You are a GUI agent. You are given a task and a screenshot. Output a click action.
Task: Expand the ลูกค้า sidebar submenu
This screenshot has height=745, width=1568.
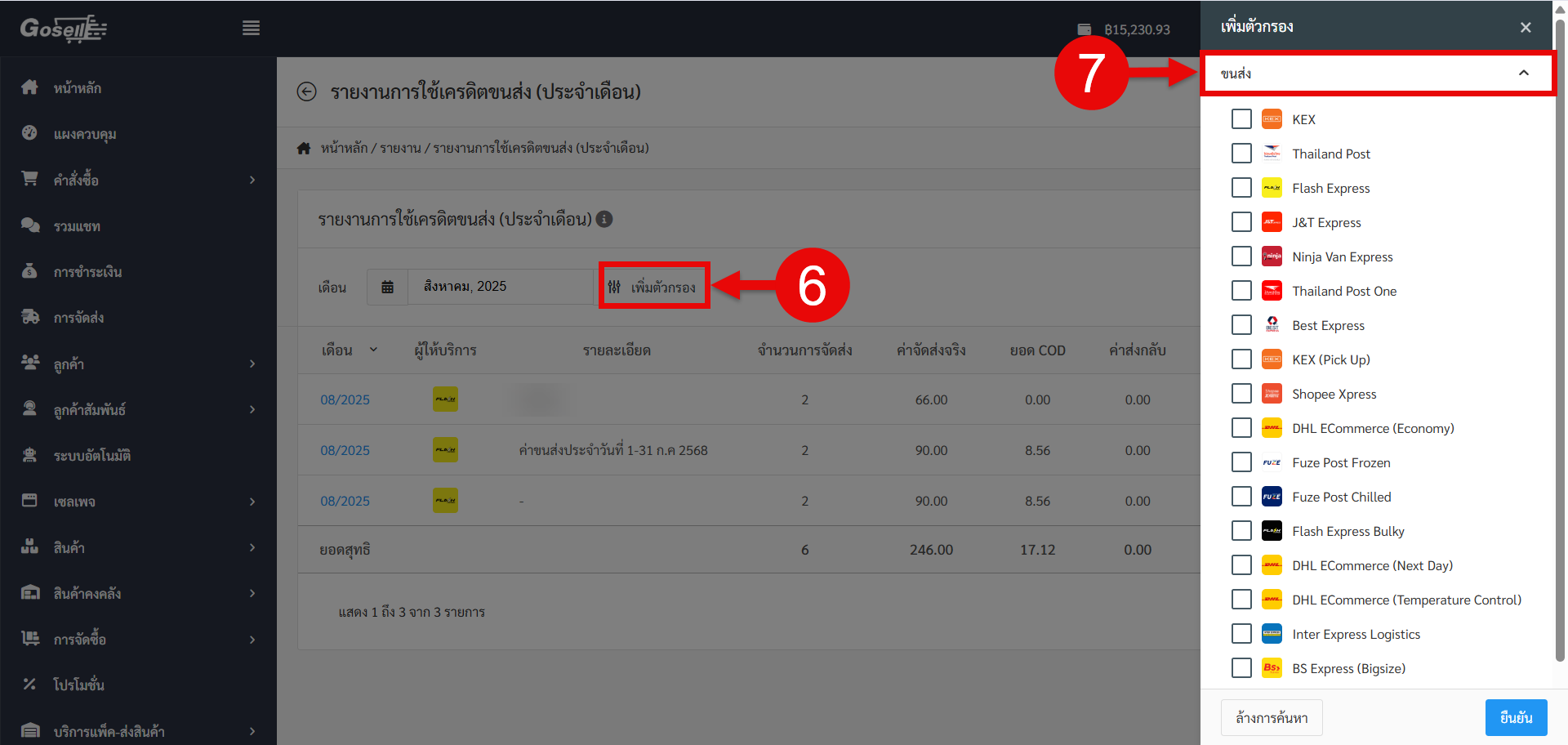[252, 364]
